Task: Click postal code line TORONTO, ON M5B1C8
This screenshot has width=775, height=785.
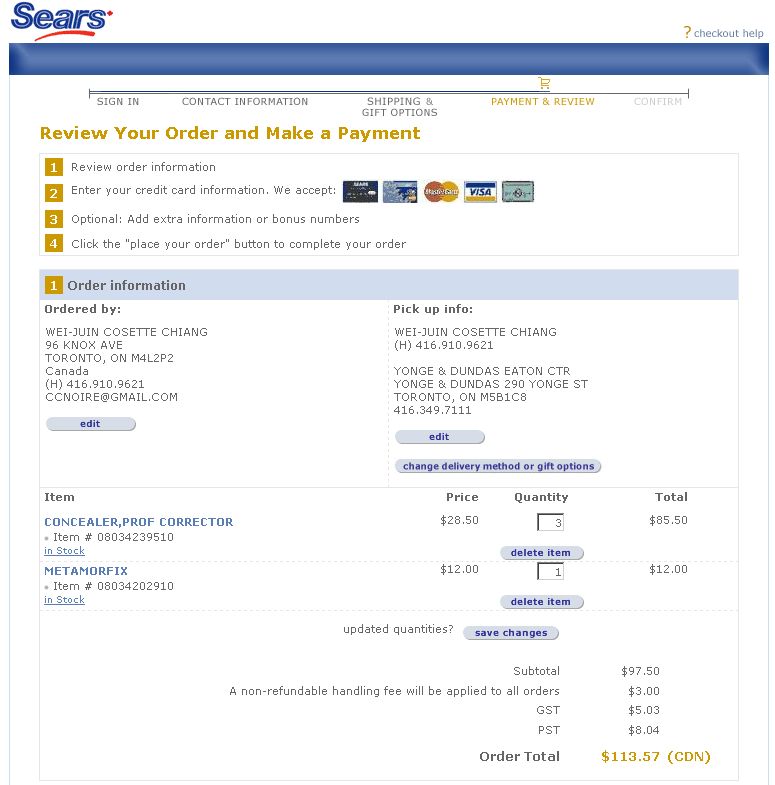Action: click(x=460, y=397)
